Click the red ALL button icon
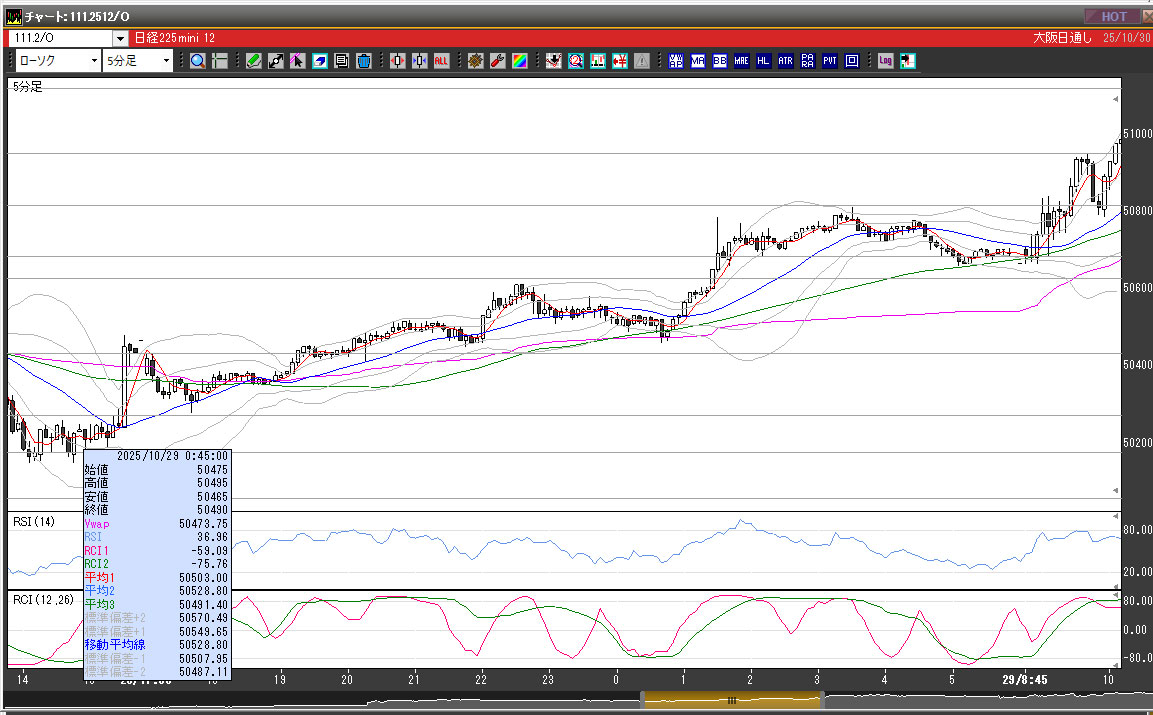Viewport: 1153px width, 715px height. click(x=441, y=61)
